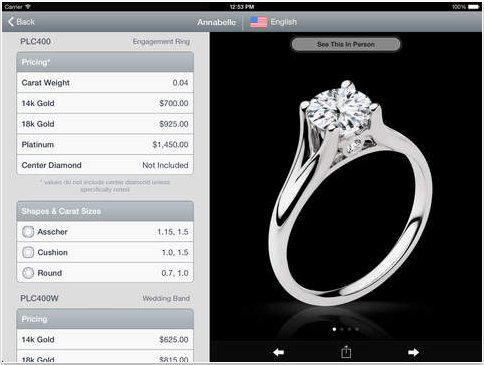Select the English language label
The height and width of the screenshot is (365, 484).
tap(283, 22)
